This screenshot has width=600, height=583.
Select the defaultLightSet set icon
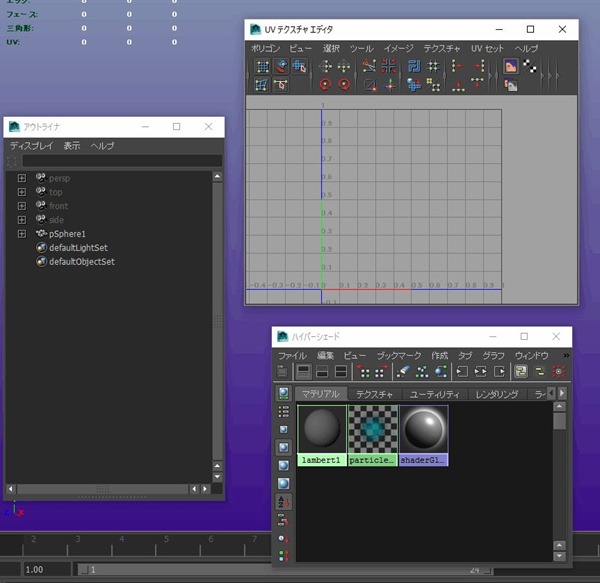click(x=41, y=247)
